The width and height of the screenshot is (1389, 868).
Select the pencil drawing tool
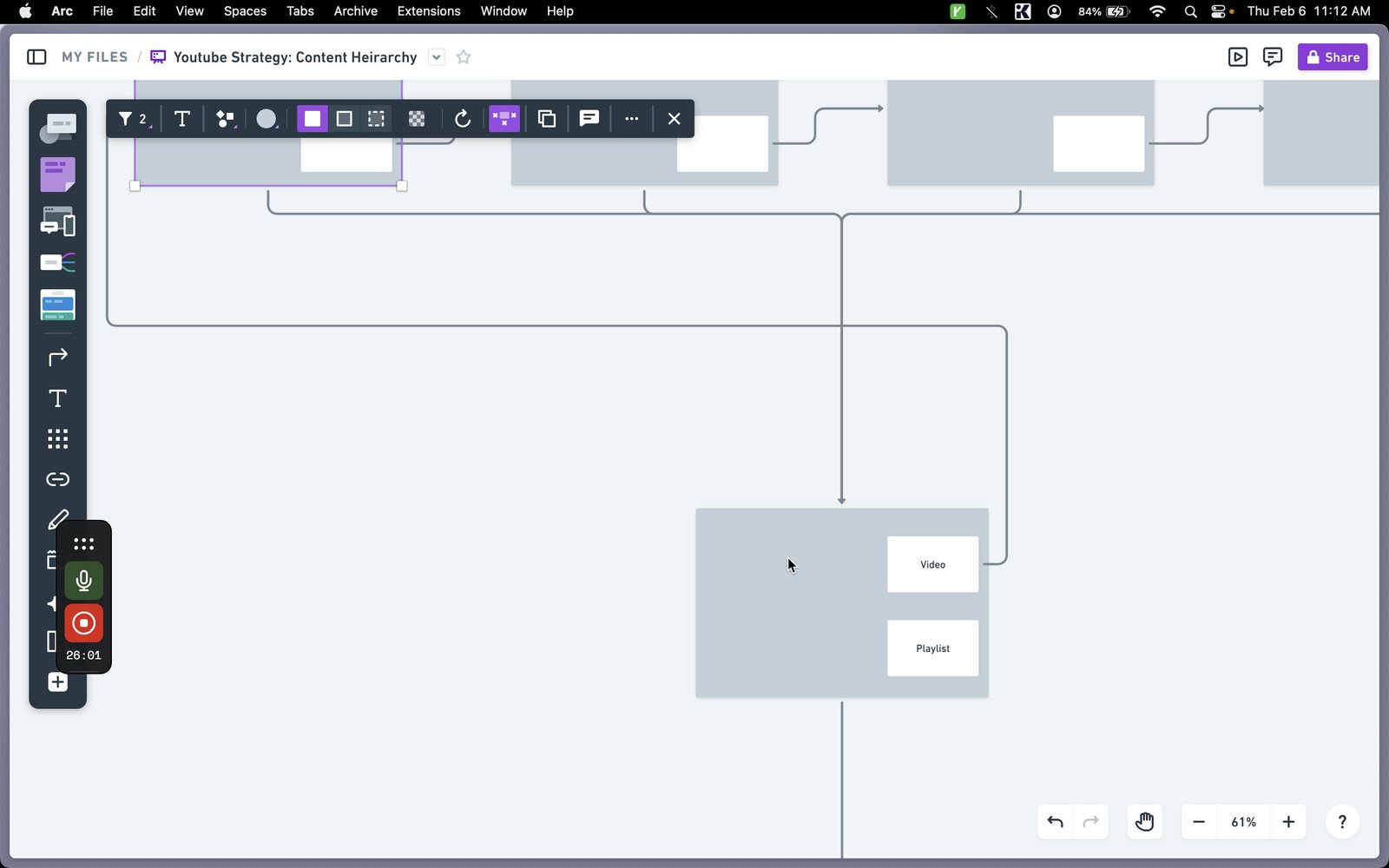tap(58, 519)
